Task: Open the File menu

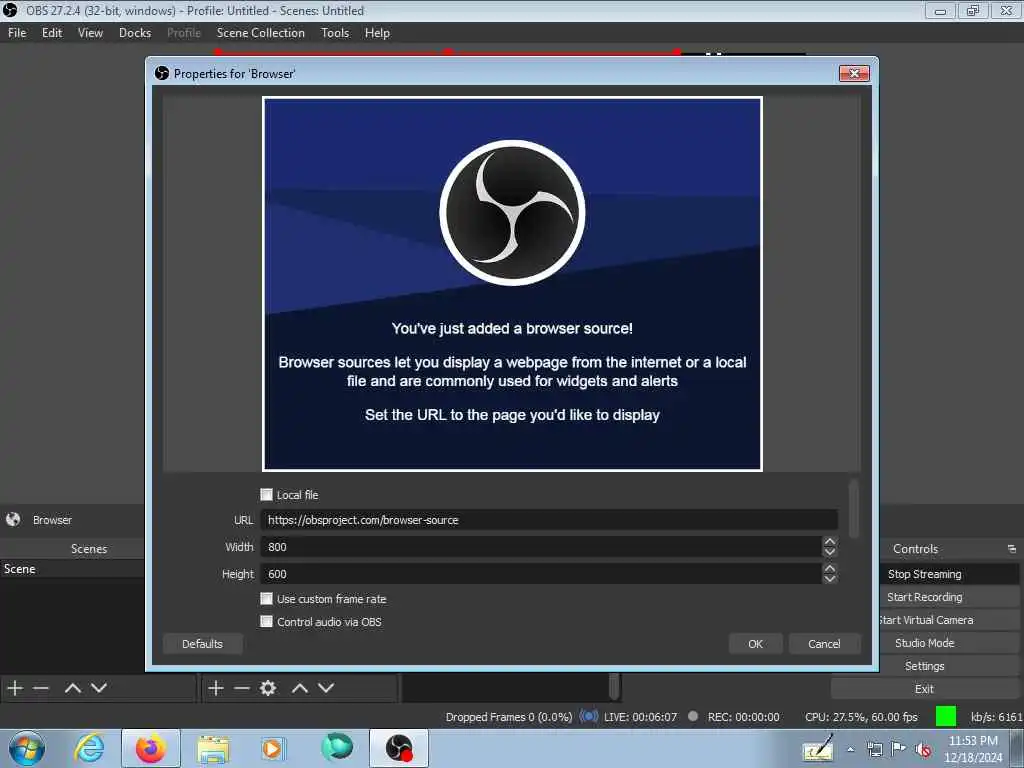Action: point(17,33)
